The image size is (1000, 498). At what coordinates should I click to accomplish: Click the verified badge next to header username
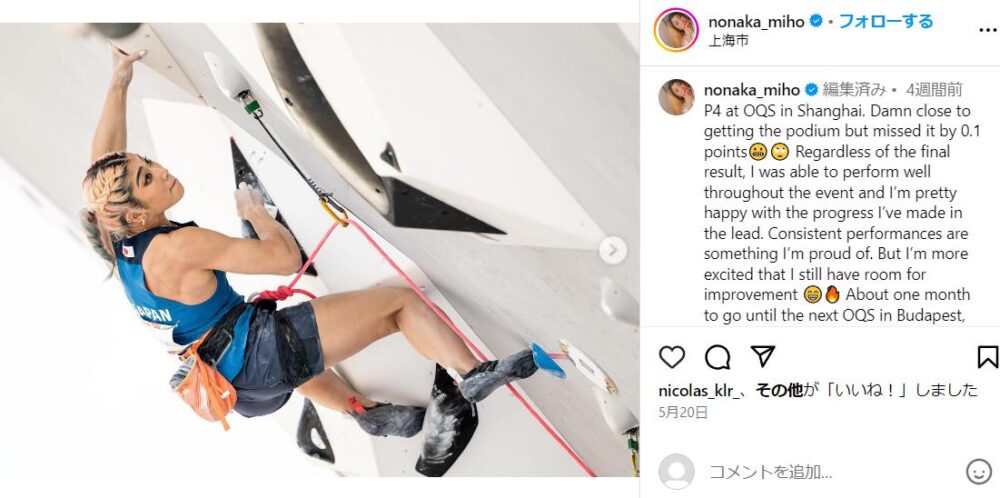click(816, 21)
